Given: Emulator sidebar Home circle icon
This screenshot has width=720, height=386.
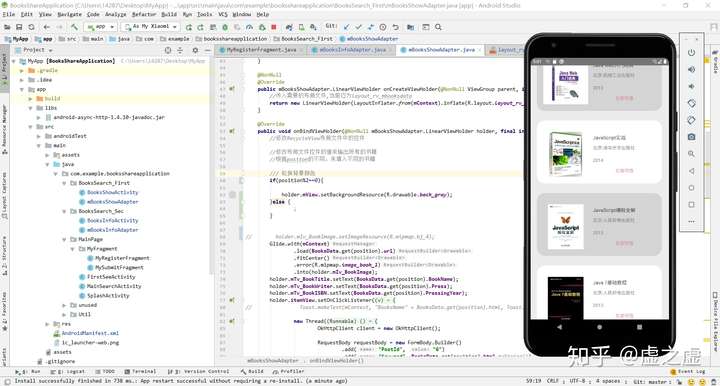Looking at the screenshot, I should (x=691, y=188).
